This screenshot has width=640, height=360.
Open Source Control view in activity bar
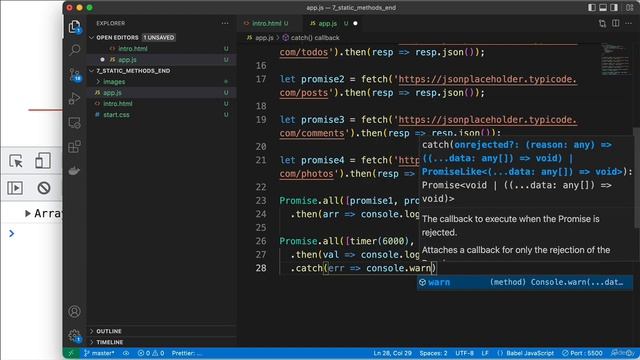pos(75,75)
